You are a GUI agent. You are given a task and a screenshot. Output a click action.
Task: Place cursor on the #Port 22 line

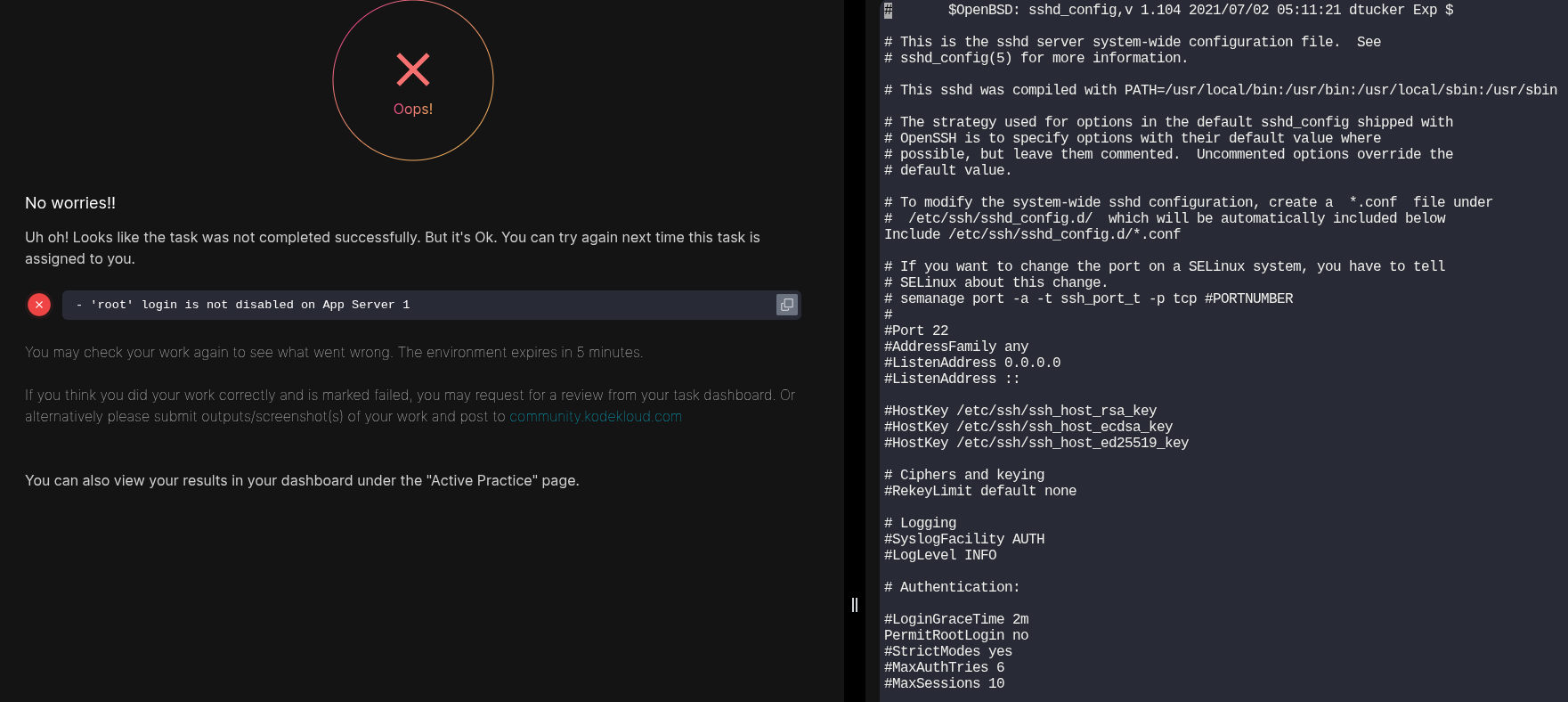[916, 331]
